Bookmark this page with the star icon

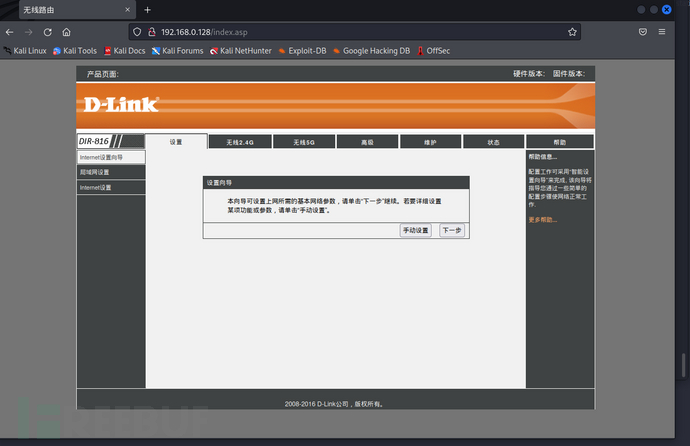point(572,32)
